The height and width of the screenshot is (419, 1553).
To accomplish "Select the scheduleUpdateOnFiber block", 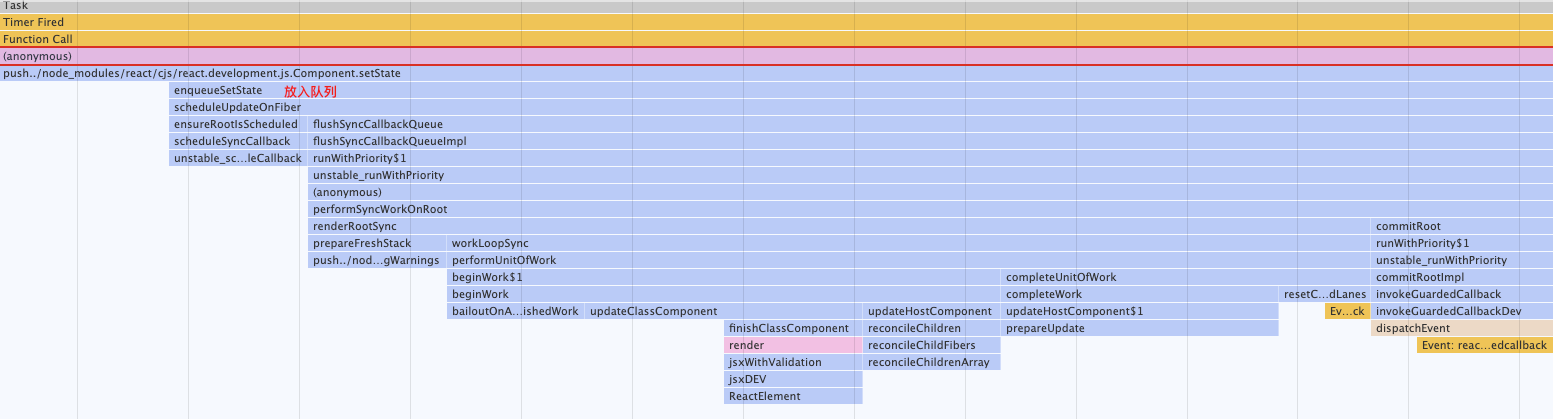I will [237, 107].
